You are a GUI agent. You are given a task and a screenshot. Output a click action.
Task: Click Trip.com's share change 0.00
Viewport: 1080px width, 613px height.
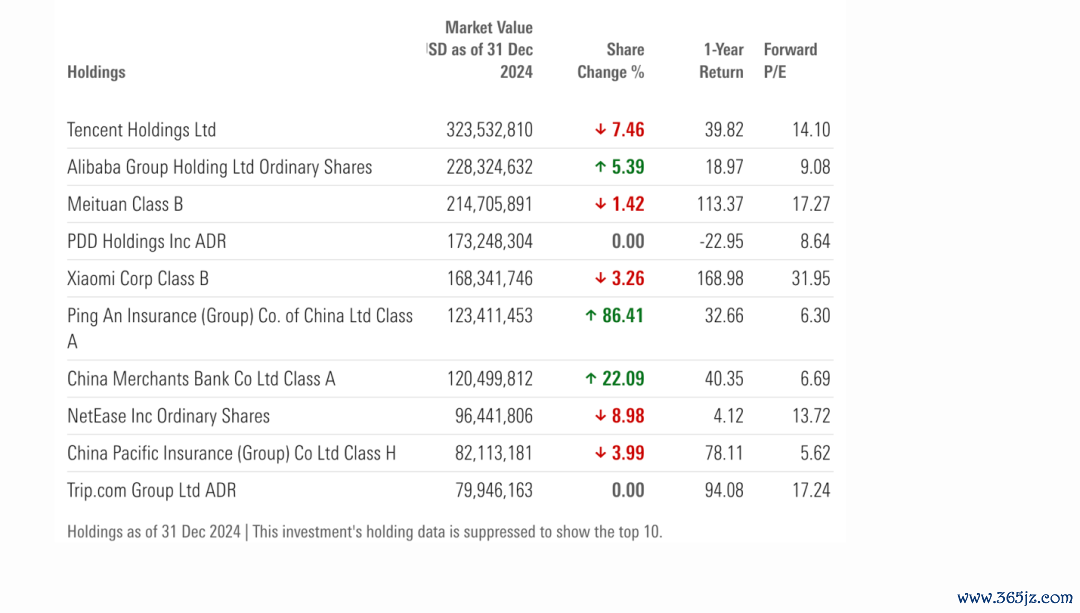click(627, 490)
